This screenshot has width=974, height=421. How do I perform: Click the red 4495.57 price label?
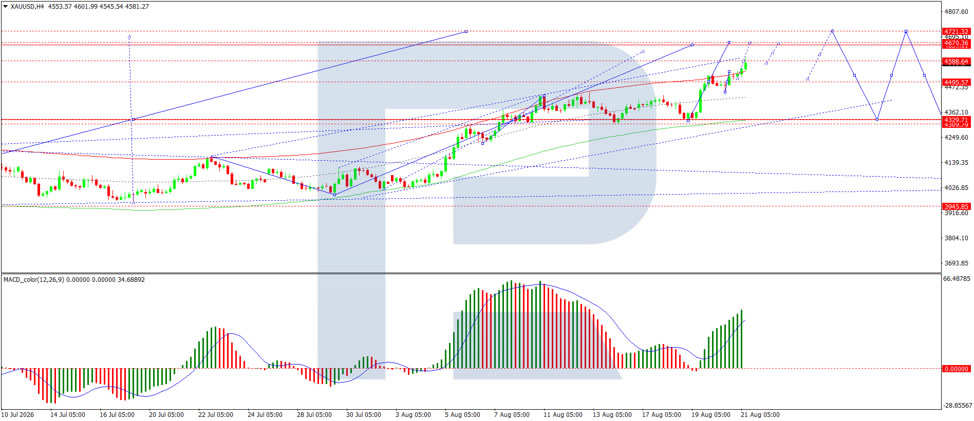point(956,82)
